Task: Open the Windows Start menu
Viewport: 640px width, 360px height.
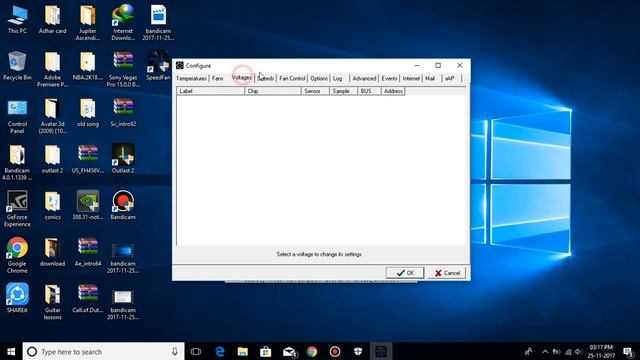Action: 11,351
